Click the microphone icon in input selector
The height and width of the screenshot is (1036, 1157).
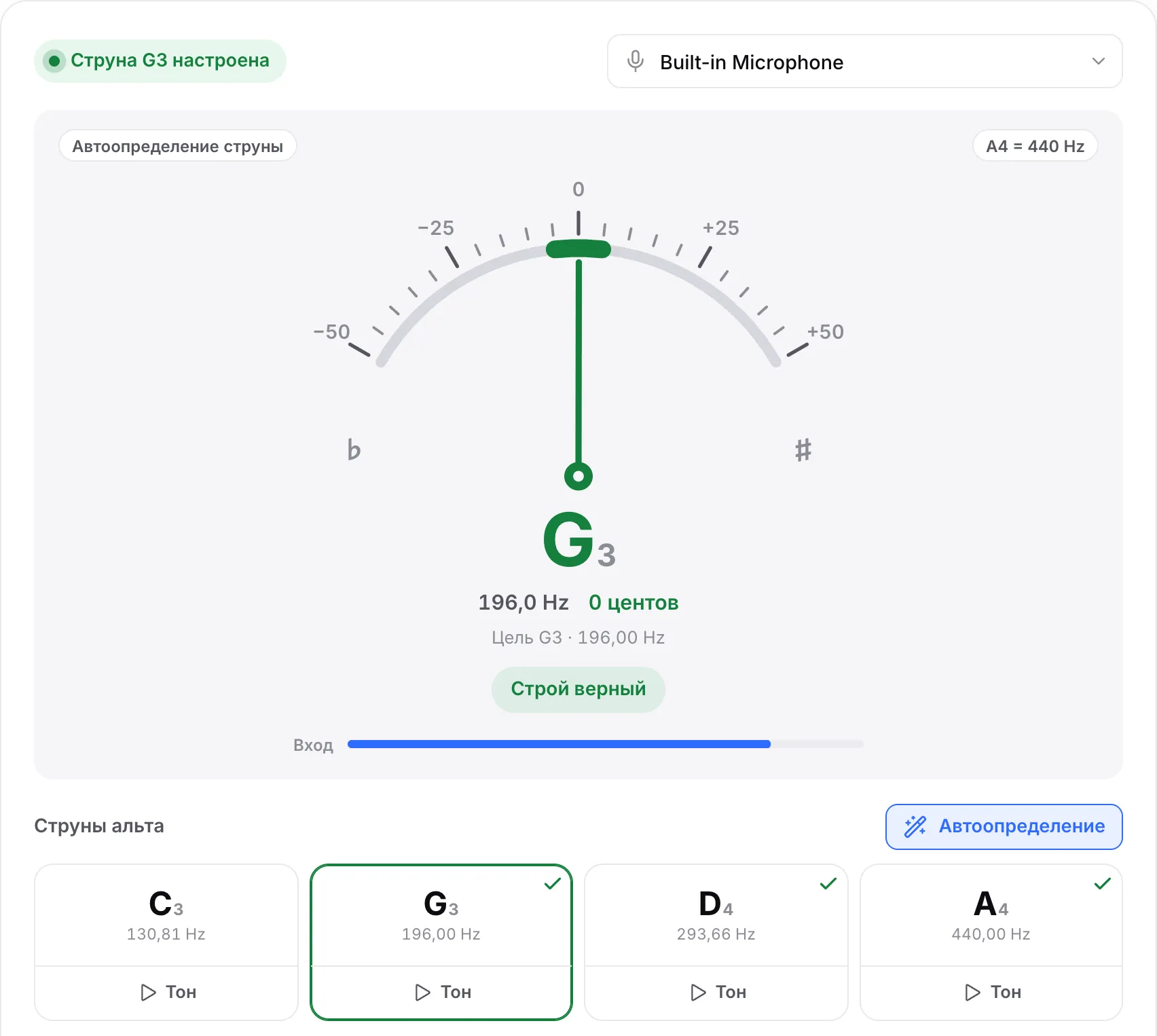click(x=636, y=61)
